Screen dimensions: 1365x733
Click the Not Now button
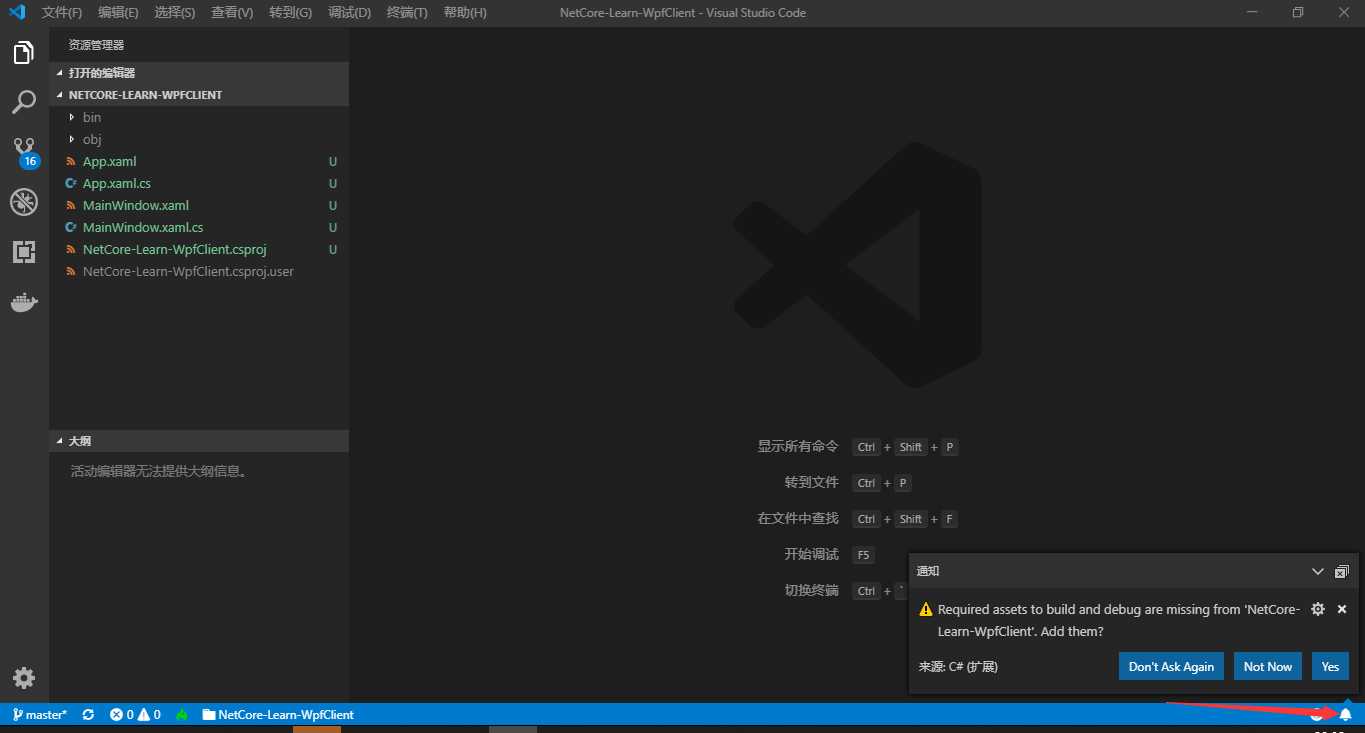[x=1268, y=667]
